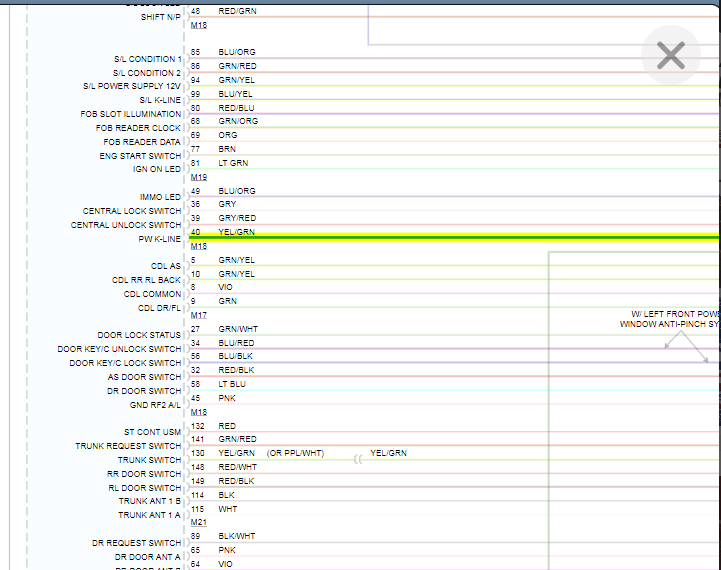Click the LT GRN wire color at pin 81
Screen dimensions: 721x570
click(233, 163)
